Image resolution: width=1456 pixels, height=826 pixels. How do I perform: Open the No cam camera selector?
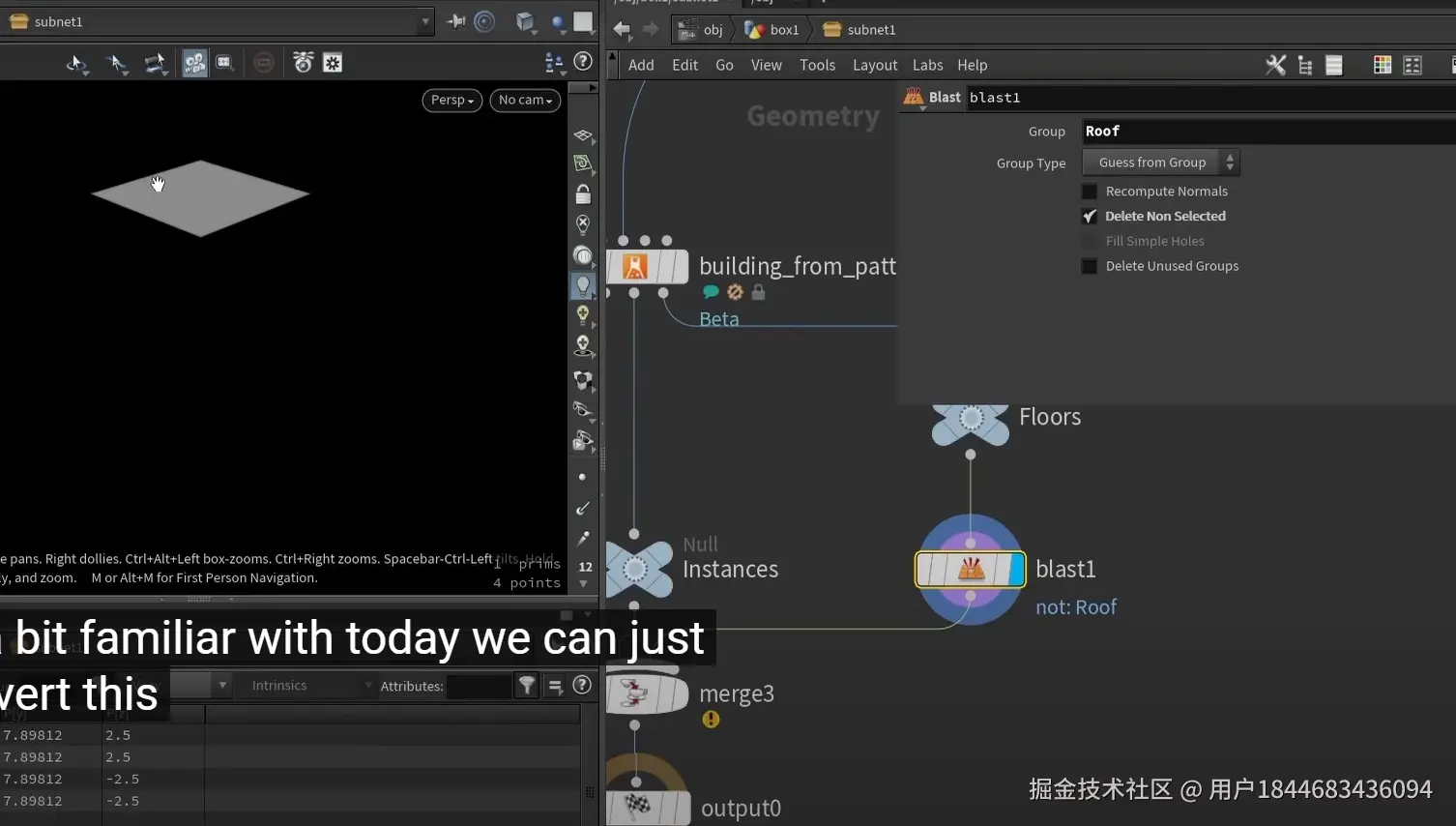(x=524, y=100)
